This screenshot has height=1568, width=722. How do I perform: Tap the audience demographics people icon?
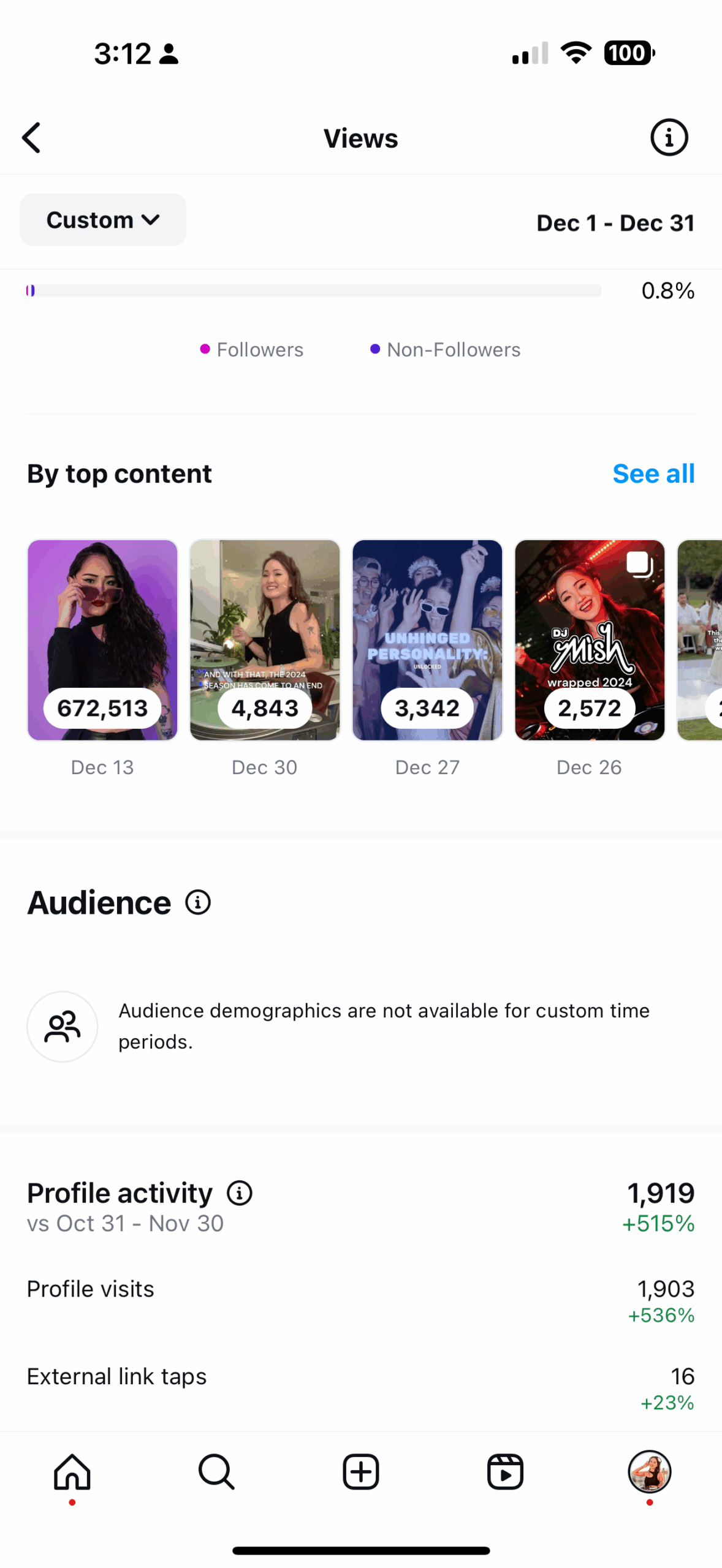63,1026
